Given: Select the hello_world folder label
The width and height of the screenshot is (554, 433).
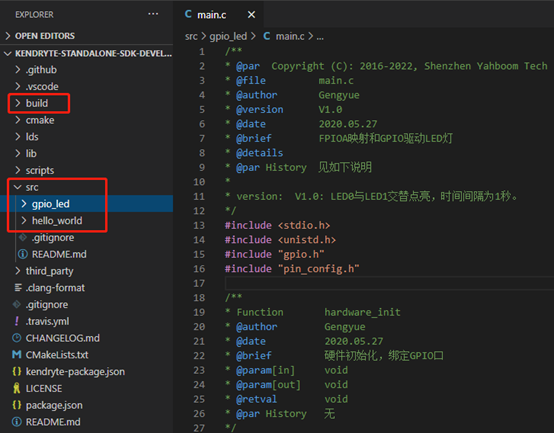Looking at the screenshot, I should (x=57, y=221).
